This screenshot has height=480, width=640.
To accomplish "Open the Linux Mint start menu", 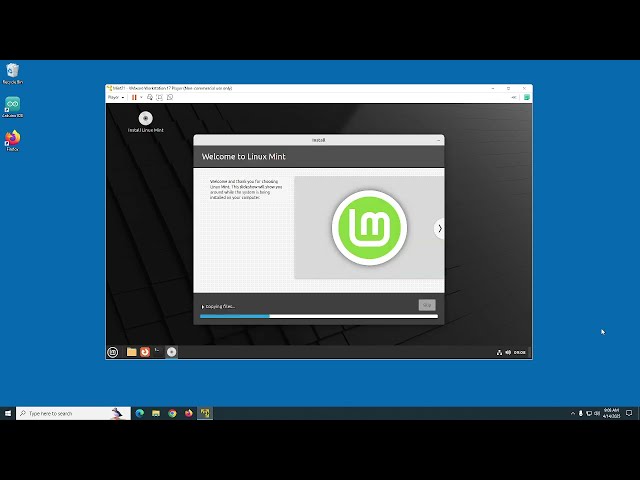I will (x=113, y=352).
